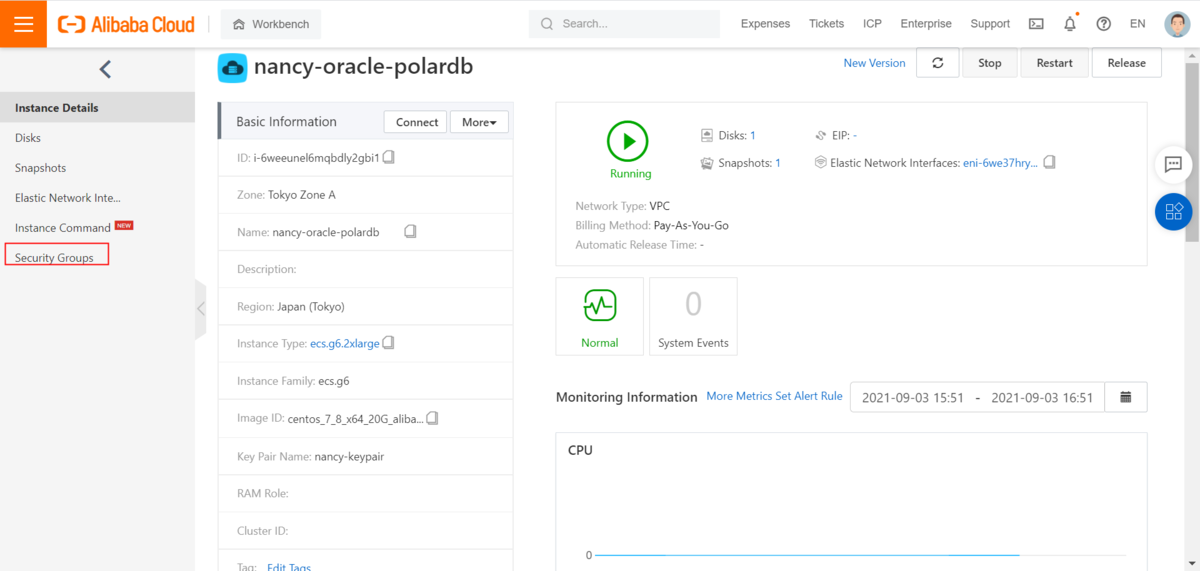The image size is (1200, 571).
Task: Click the EIP icon in status panel
Action: tap(821, 135)
